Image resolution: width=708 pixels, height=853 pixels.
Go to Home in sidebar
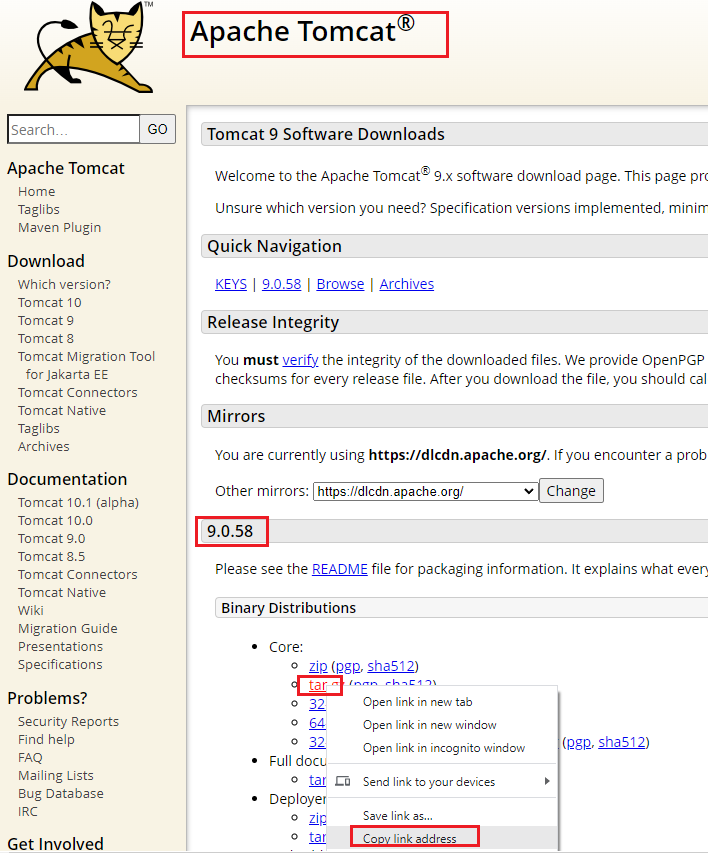36,191
